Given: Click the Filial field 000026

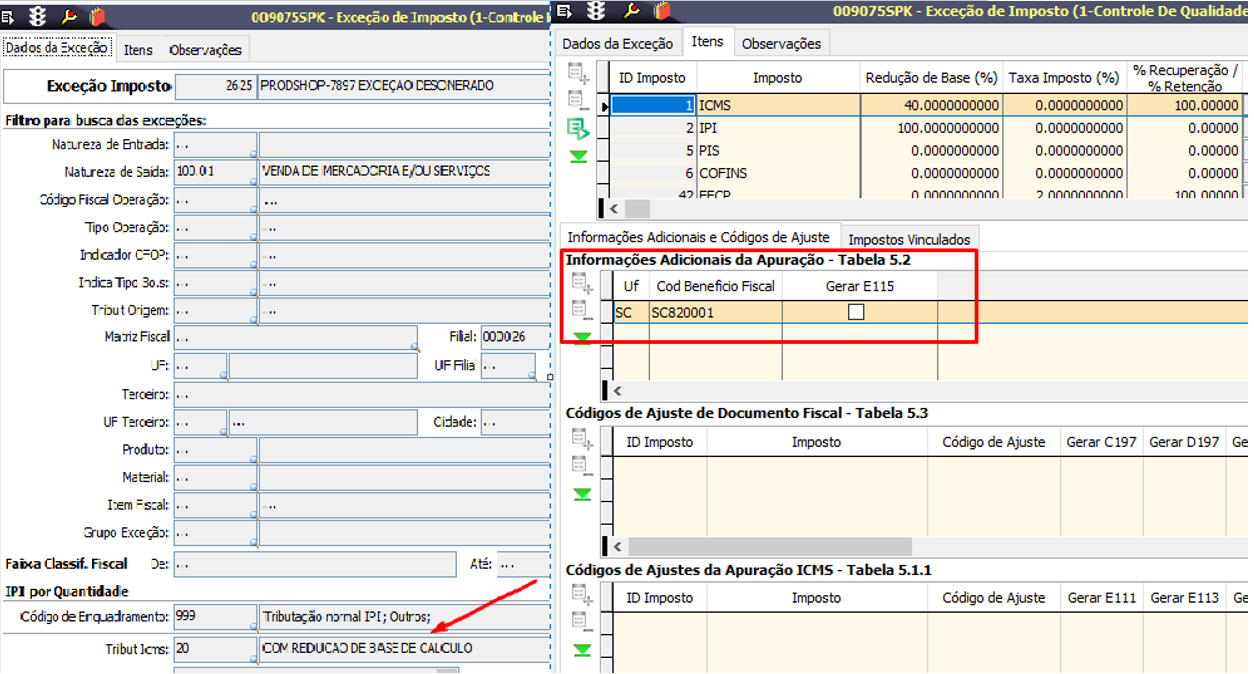Looking at the screenshot, I should click(515, 337).
